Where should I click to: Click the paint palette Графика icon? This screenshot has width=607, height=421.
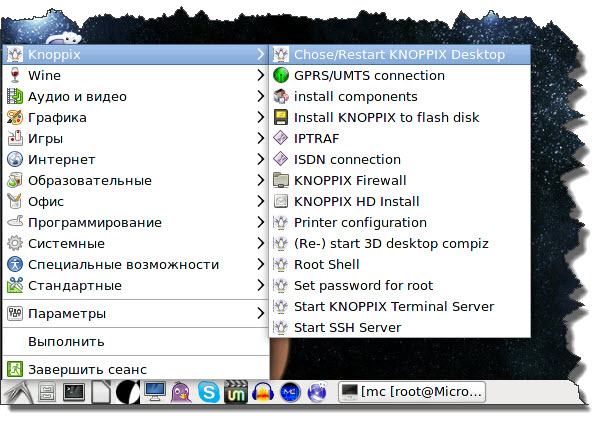point(15,117)
